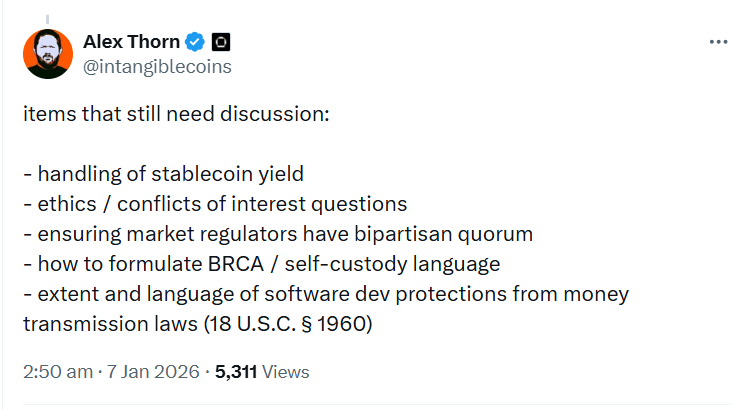The height and width of the screenshot is (410, 745).
Task: Click the Alex Thorn display name
Action: click(131, 42)
